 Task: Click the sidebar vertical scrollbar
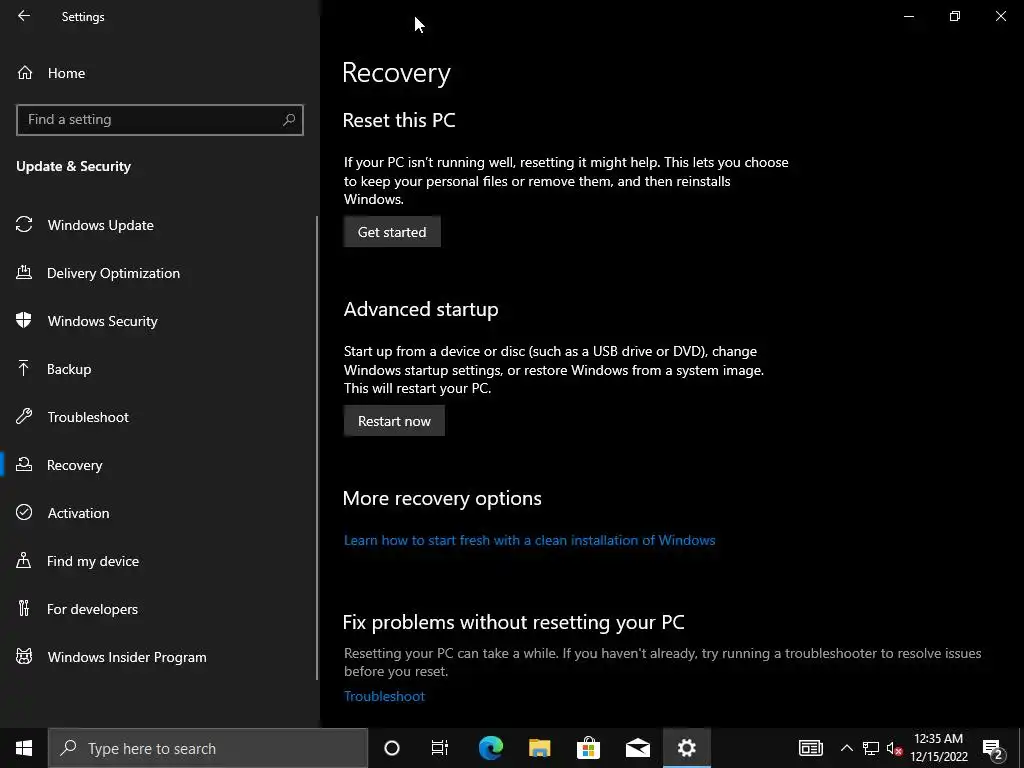317,448
